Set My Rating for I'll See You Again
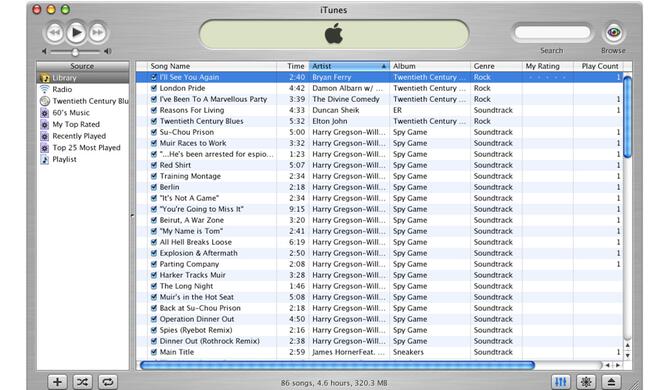This screenshot has width=660, height=390. click(x=548, y=77)
